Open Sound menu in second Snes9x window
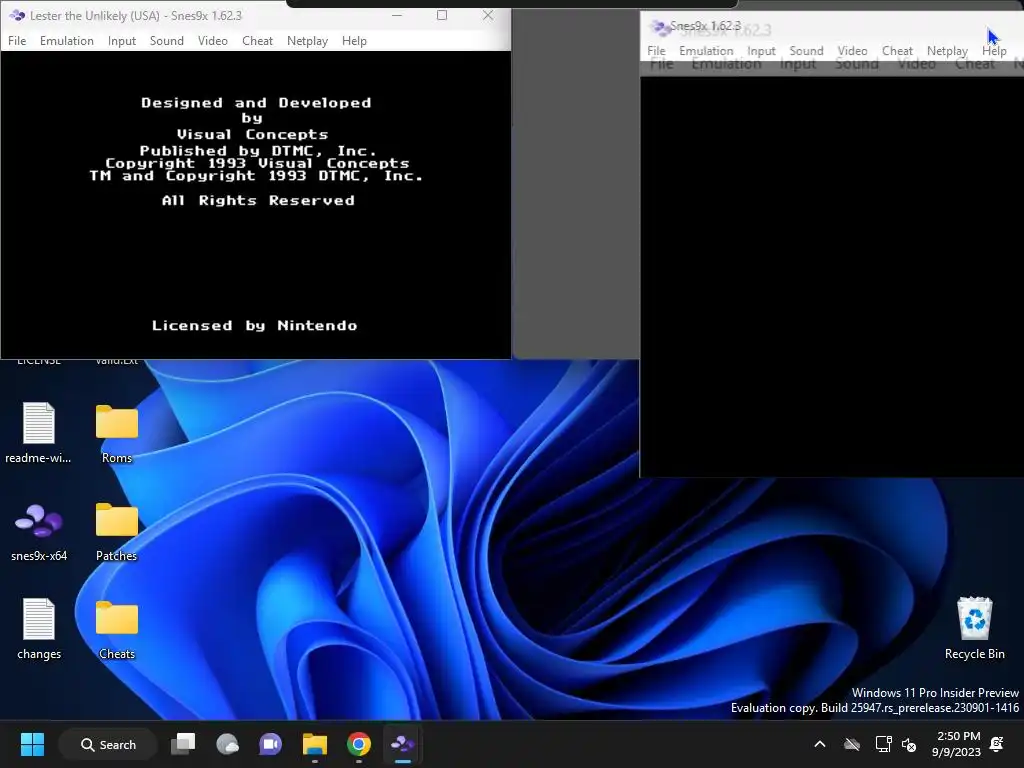This screenshot has width=1024, height=768. 806,51
